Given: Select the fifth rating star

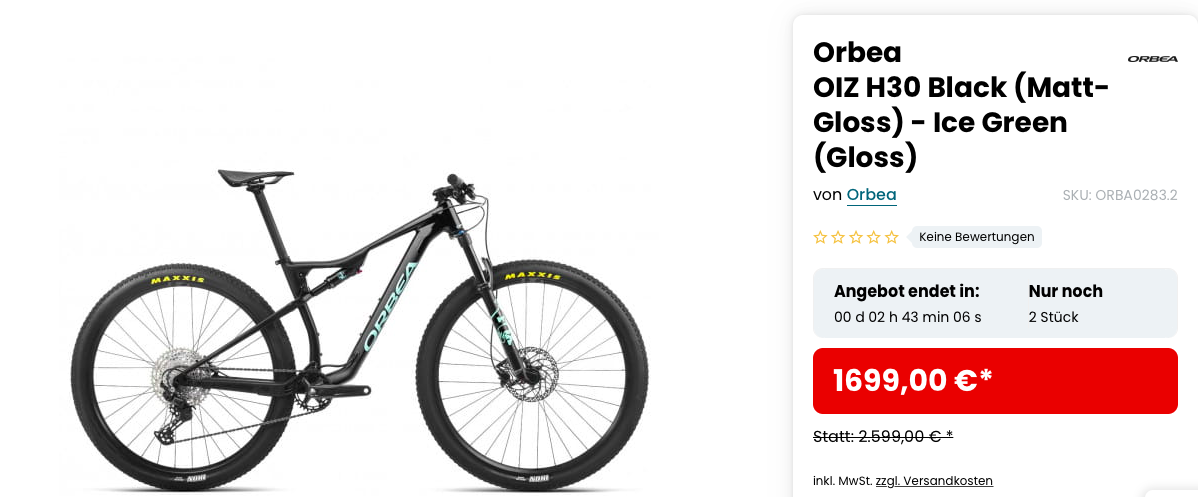Looking at the screenshot, I should (892, 237).
